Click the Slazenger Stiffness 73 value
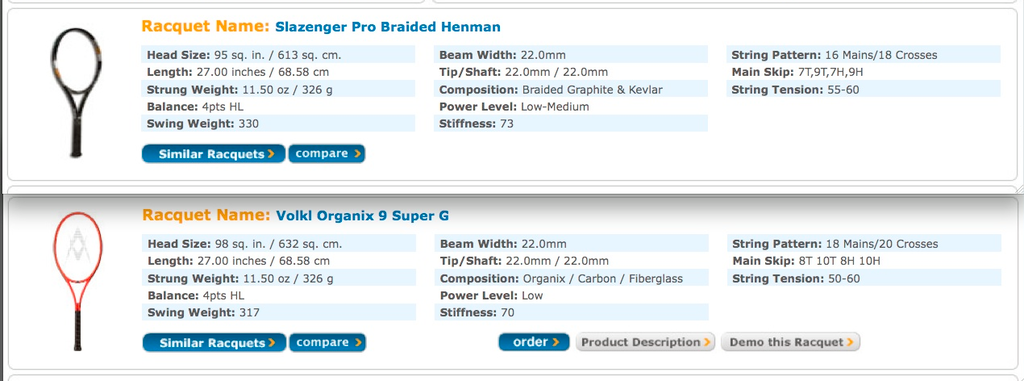Image resolution: width=1024 pixels, height=381 pixels. click(507, 124)
